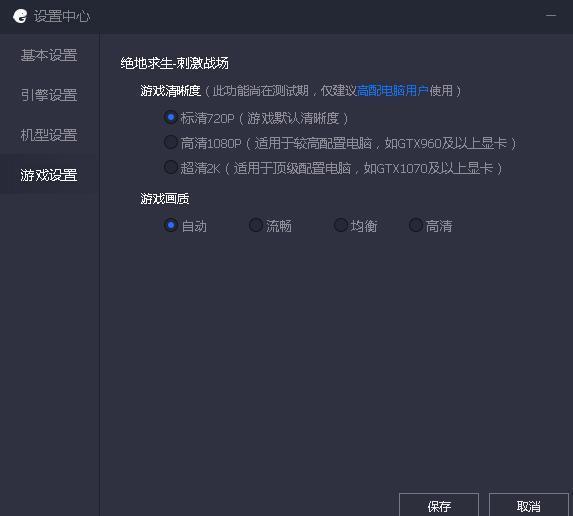Screen dimensions: 573x516
Task: Click the 游戏清晰度 label
Action: 171,91
